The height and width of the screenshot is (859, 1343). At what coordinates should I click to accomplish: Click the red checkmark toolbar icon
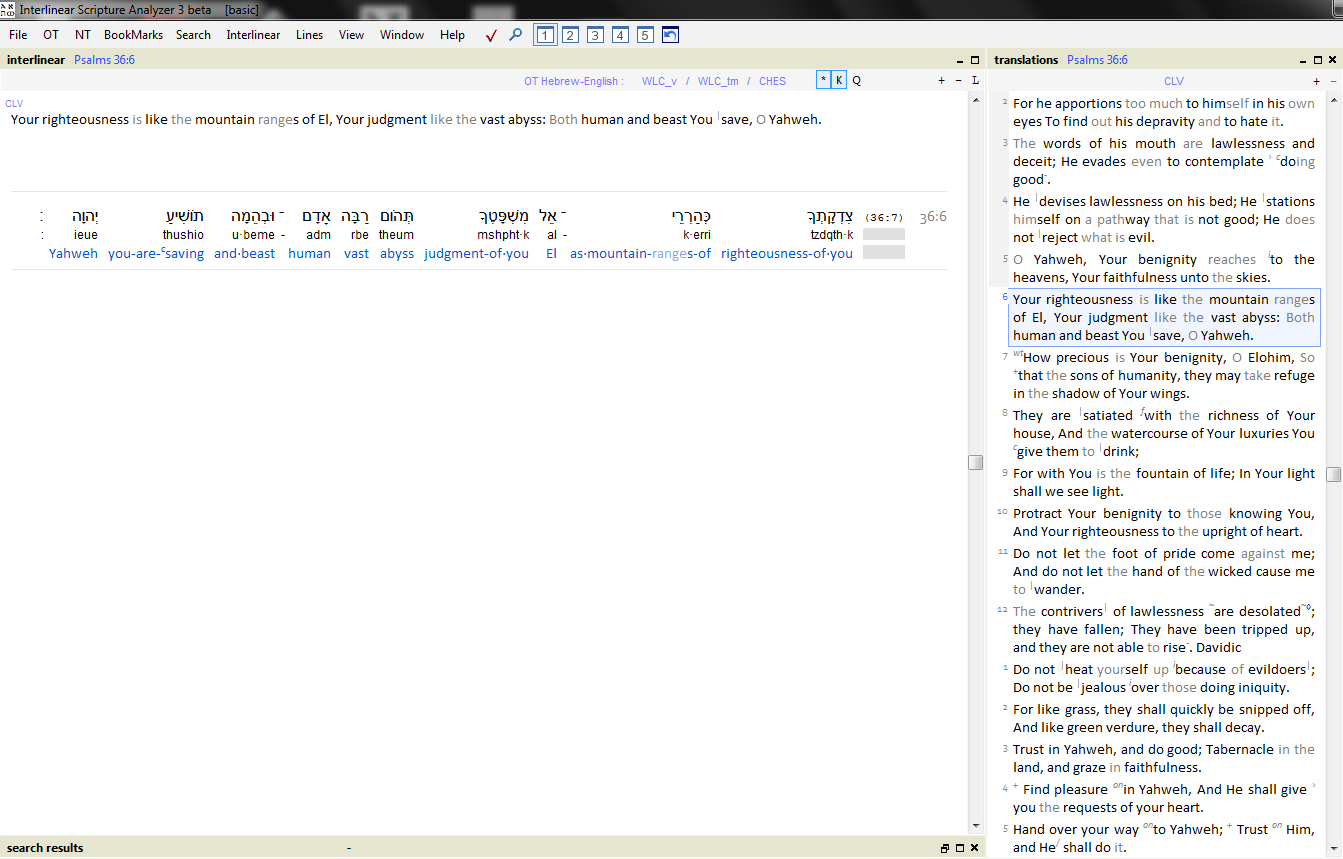(491, 35)
